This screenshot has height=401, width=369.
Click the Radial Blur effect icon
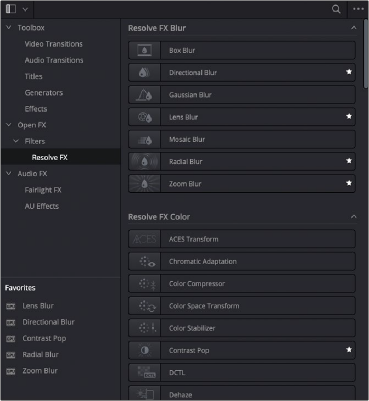pos(144,162)
